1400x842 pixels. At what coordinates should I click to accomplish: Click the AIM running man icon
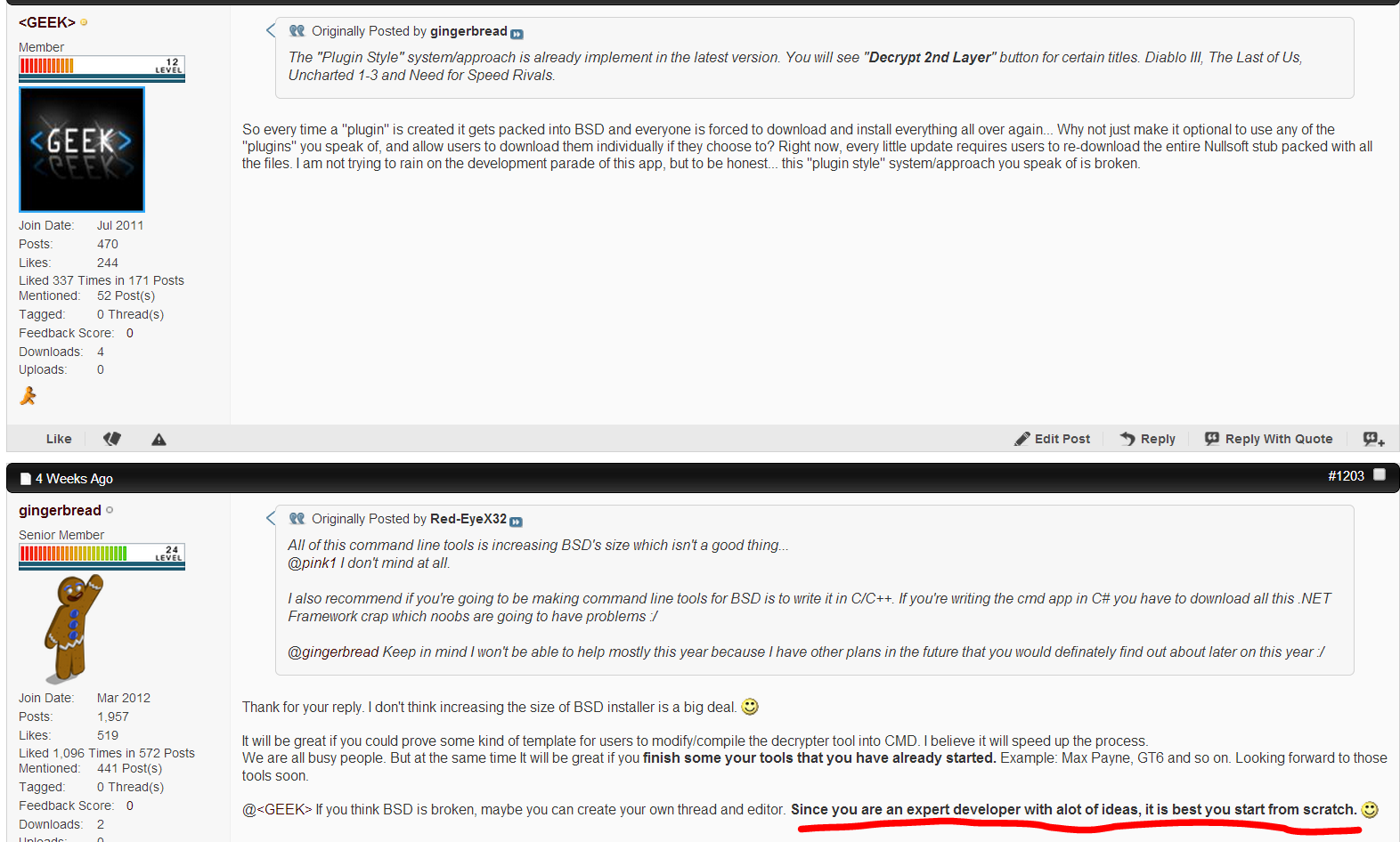point(28,396)
